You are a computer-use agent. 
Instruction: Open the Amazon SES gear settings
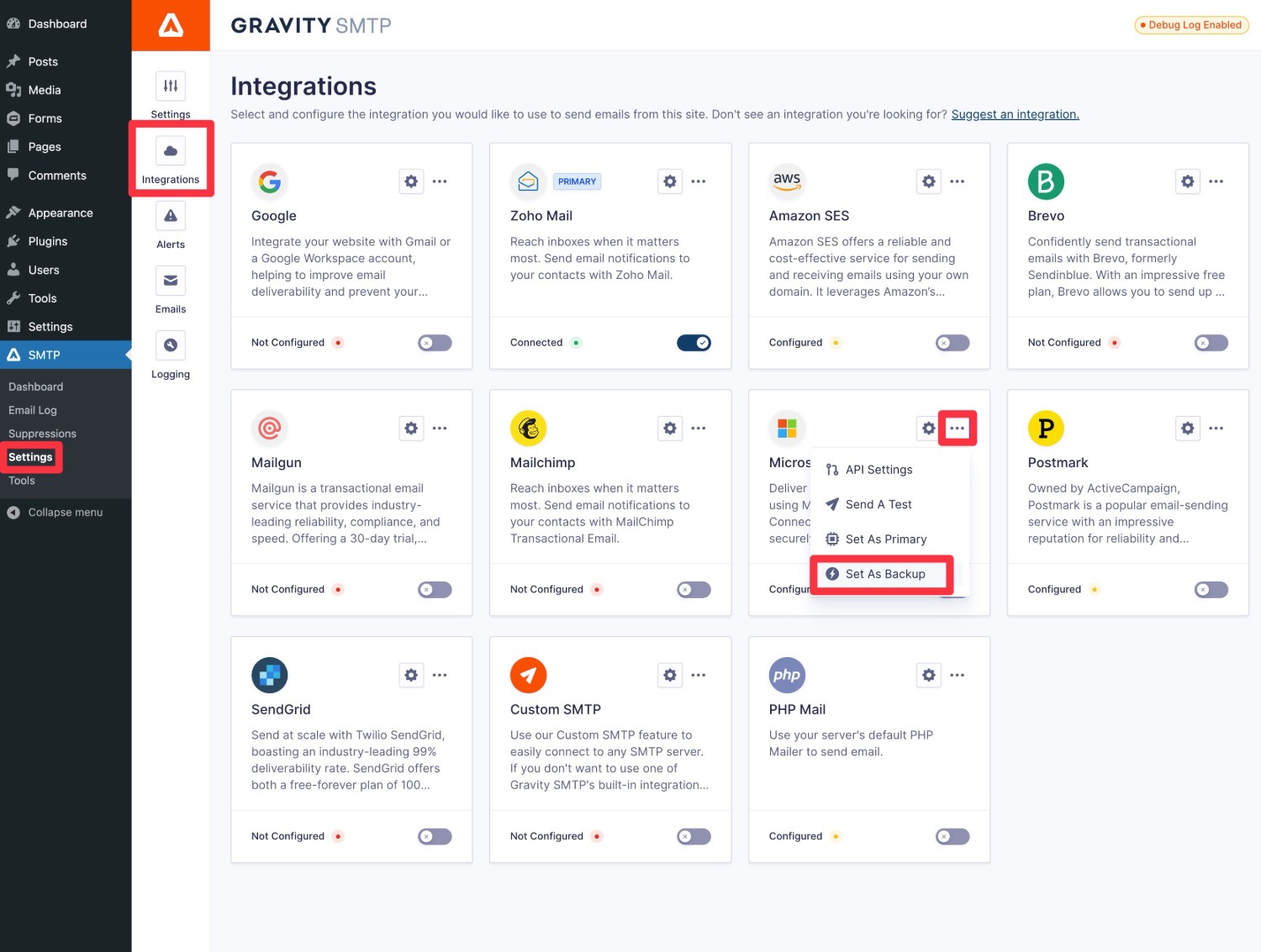coord(929,181)
